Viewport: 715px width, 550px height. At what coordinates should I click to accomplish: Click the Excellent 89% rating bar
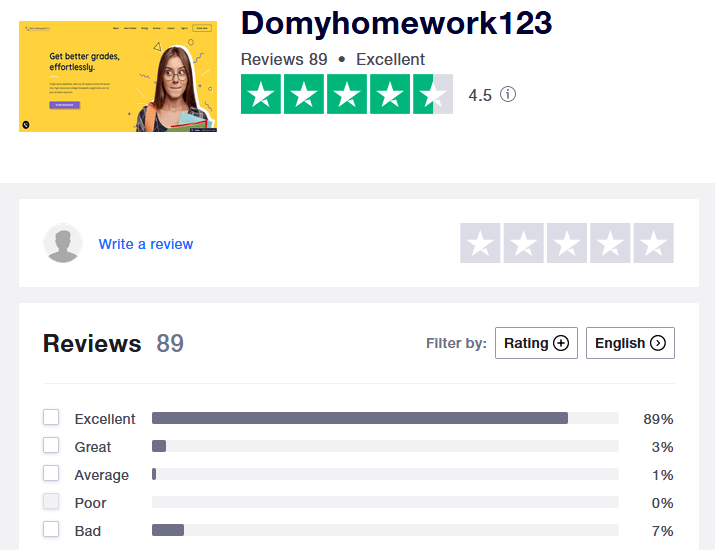pyautogui.click(x=385, y=418)
